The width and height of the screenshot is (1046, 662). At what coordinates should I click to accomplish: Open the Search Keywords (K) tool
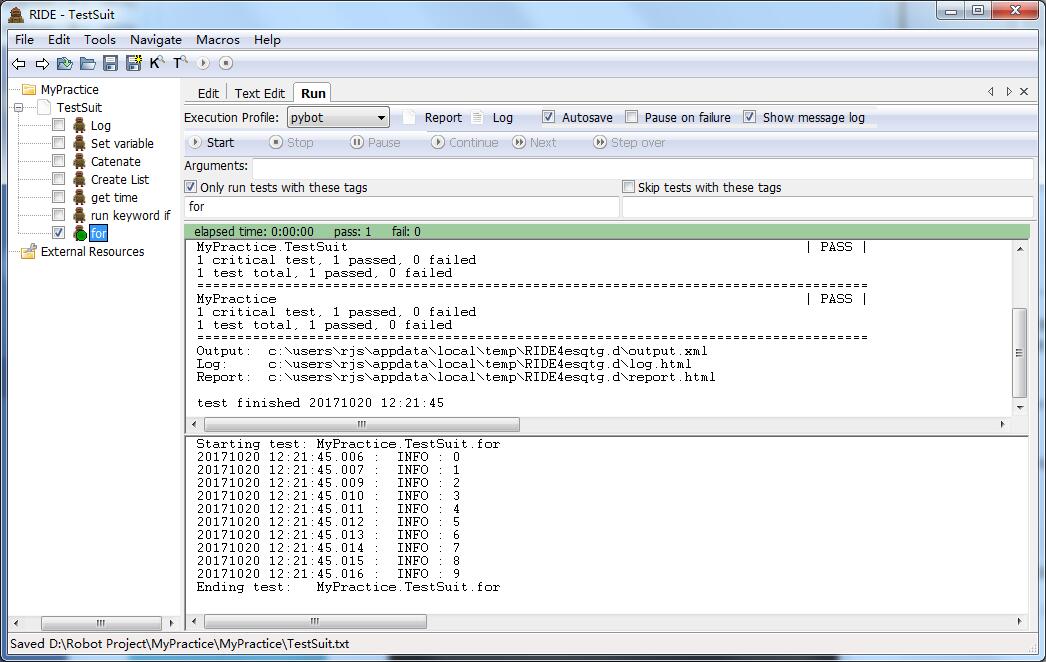(156, 63)
